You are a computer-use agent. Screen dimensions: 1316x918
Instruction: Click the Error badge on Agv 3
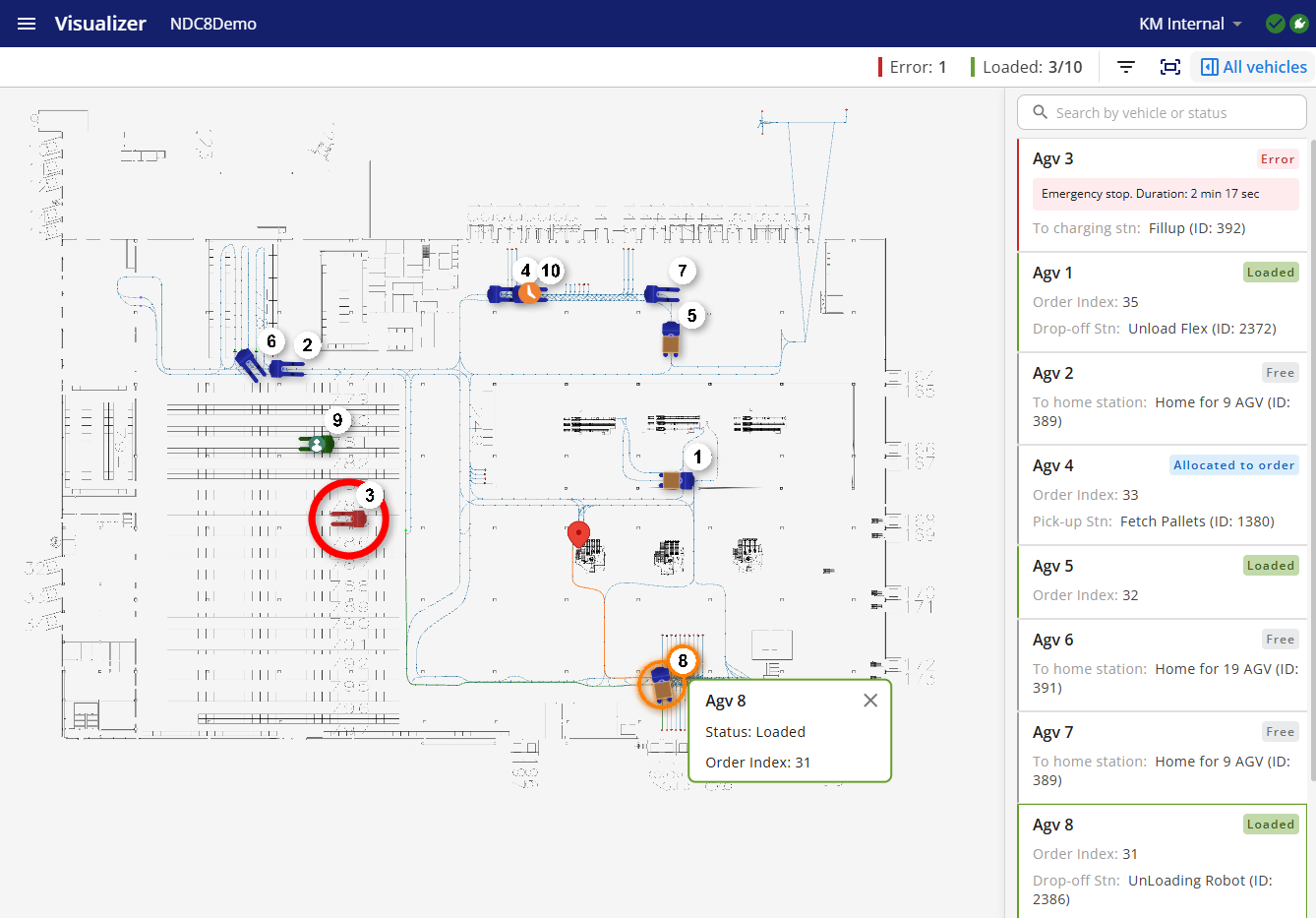click(1278, 159)
